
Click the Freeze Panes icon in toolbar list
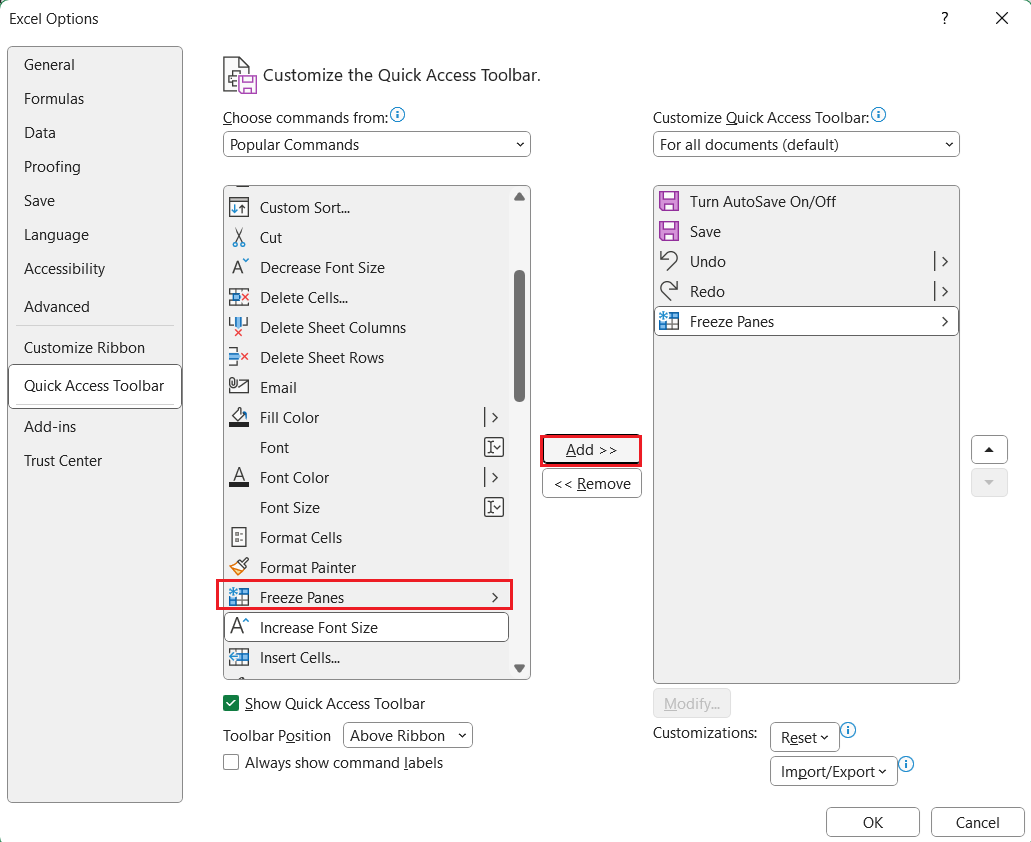coord(669,321)
